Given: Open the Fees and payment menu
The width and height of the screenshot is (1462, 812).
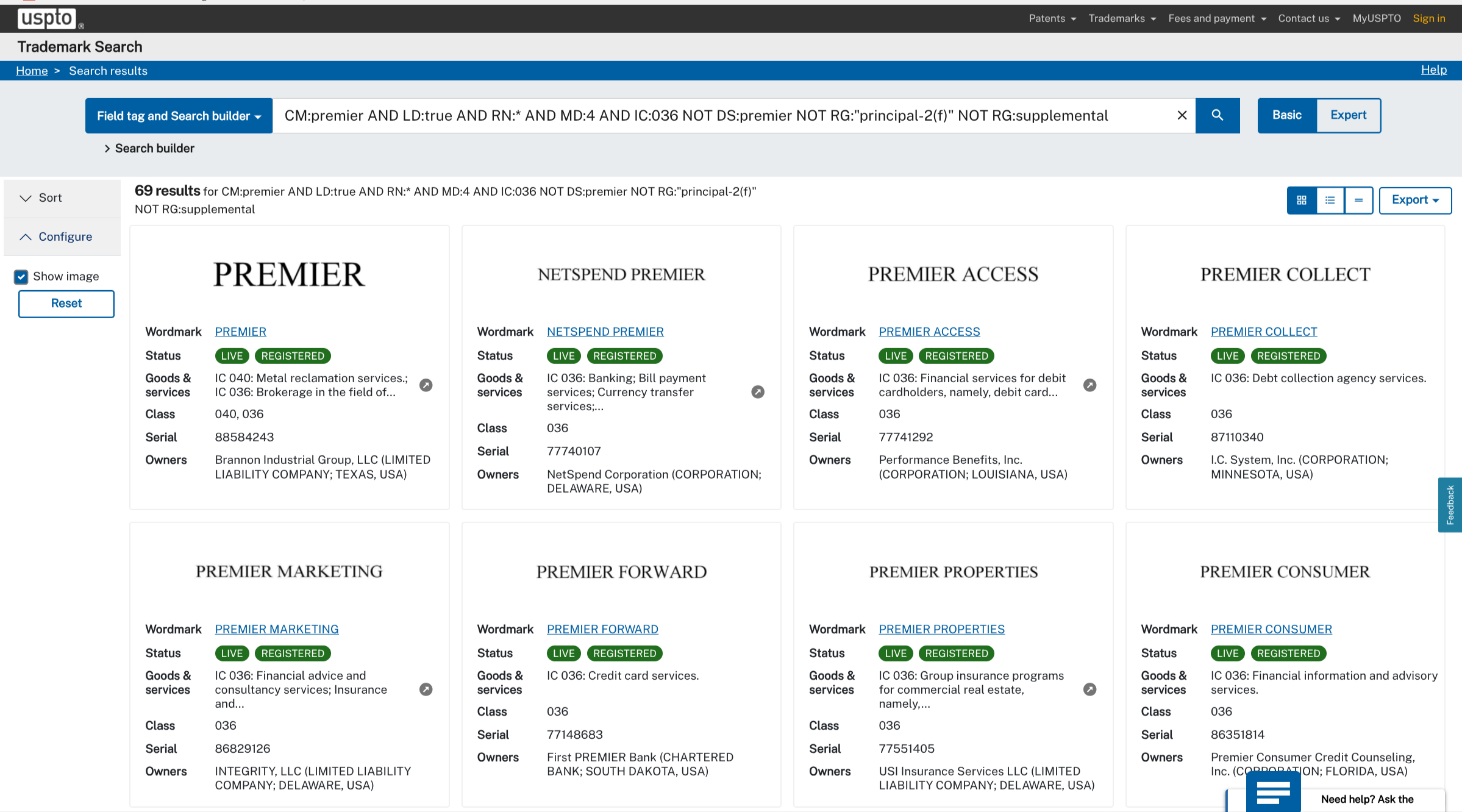Looking at the screenshot, I should click(1217, 18).
